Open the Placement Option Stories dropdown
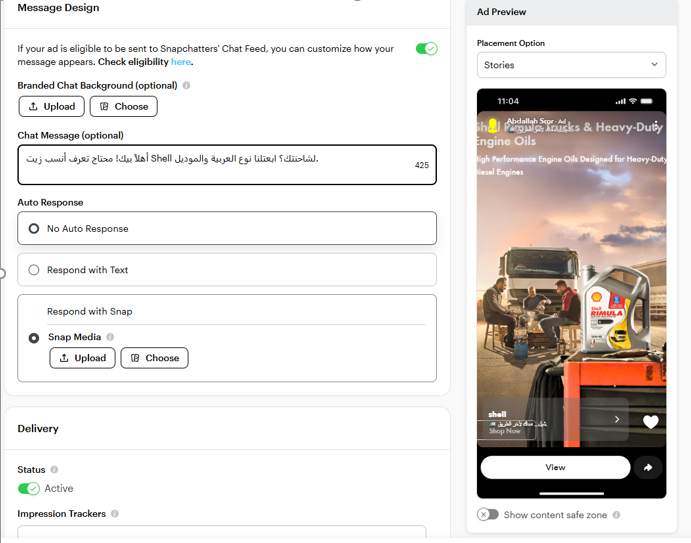Viewport: 691px width, 543px height. [571, 65]
